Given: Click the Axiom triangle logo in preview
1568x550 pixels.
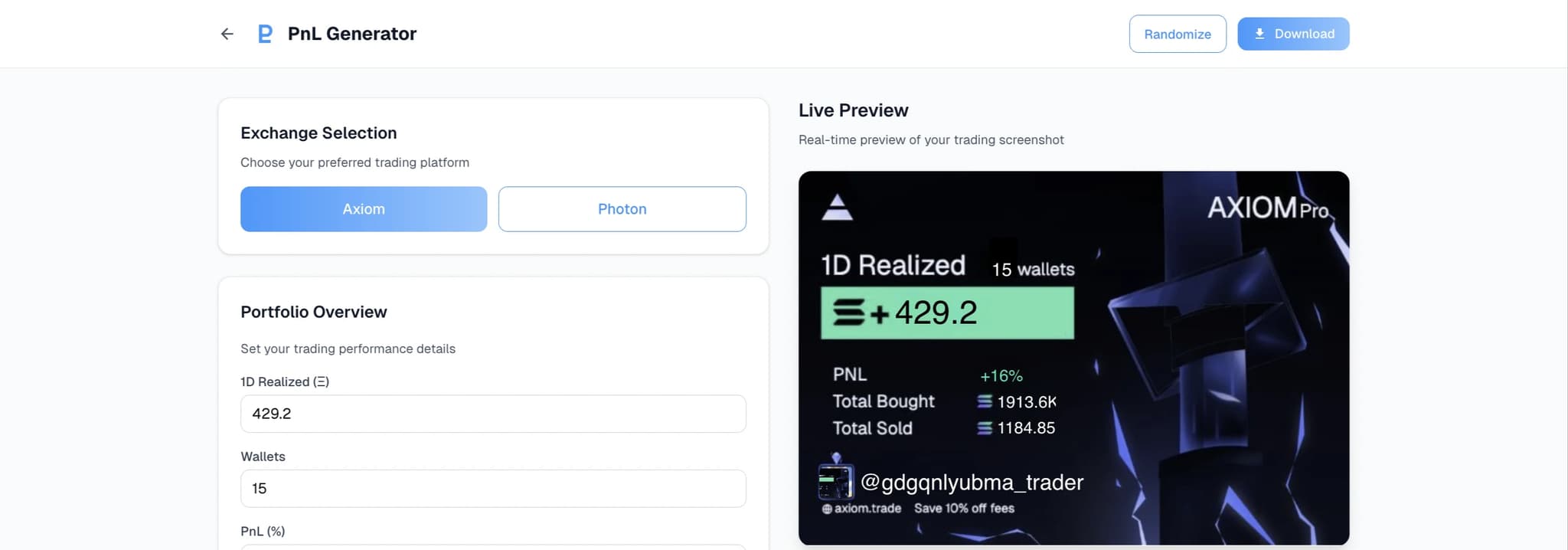Looking at the screenshot, I should coord(837,207).
